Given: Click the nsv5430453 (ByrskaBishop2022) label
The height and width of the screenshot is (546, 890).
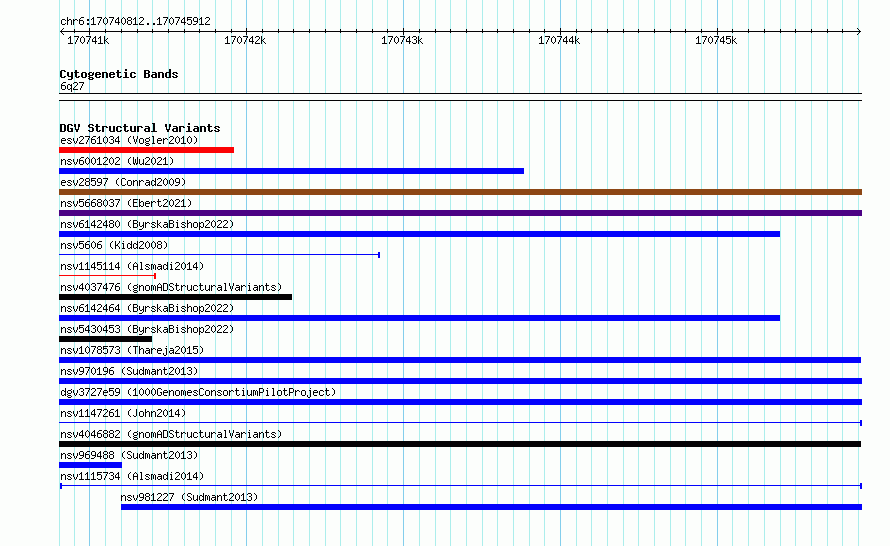Looking at the screenshot, I should pyautogui.click(x=147, y=329).
